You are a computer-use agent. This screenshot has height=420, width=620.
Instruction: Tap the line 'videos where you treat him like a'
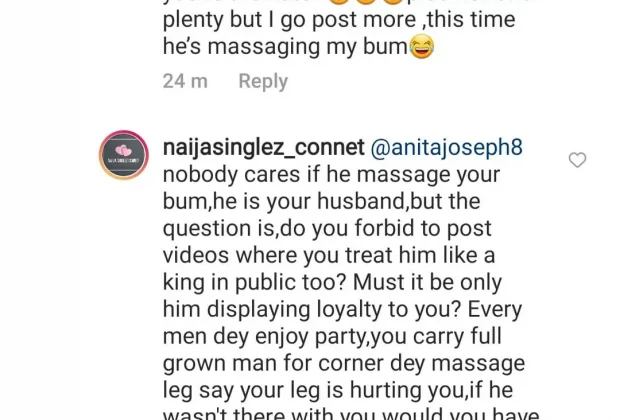pos(329,255)
